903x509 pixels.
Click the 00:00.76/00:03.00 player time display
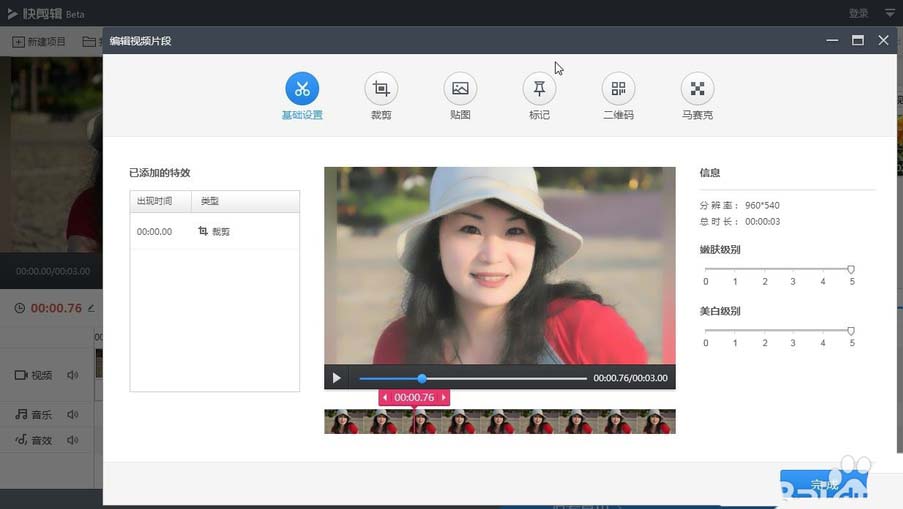click(x=631, y=378)
